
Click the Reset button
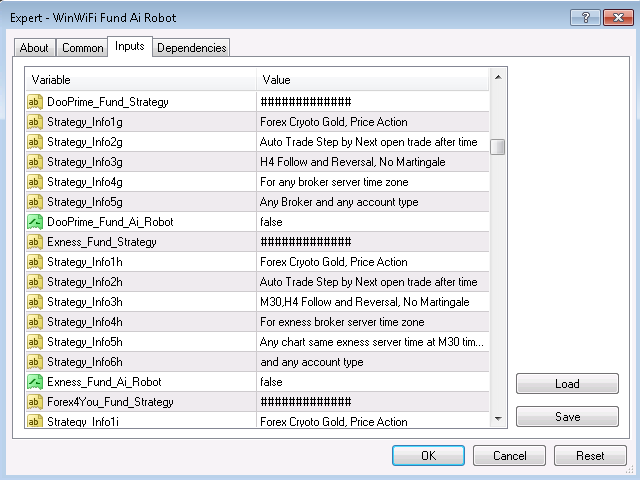click(590, 456)
